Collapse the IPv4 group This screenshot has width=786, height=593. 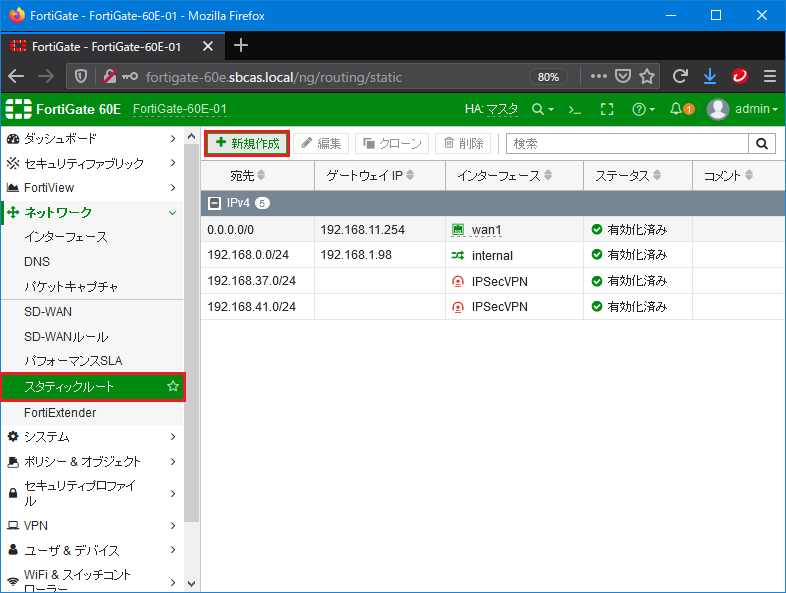coord(215,203)
